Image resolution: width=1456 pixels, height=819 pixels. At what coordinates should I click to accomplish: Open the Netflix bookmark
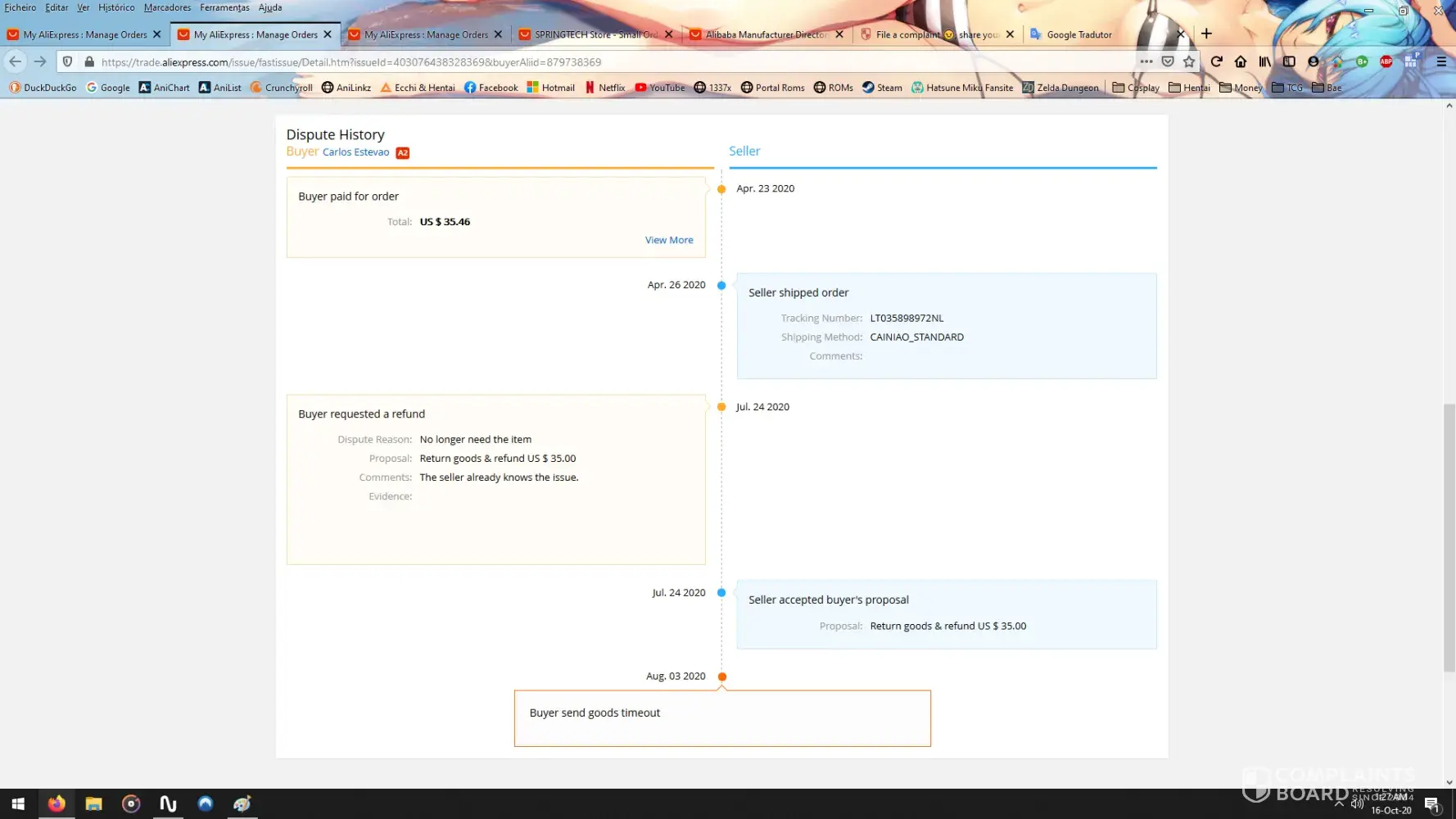click(x=604, y=88)
